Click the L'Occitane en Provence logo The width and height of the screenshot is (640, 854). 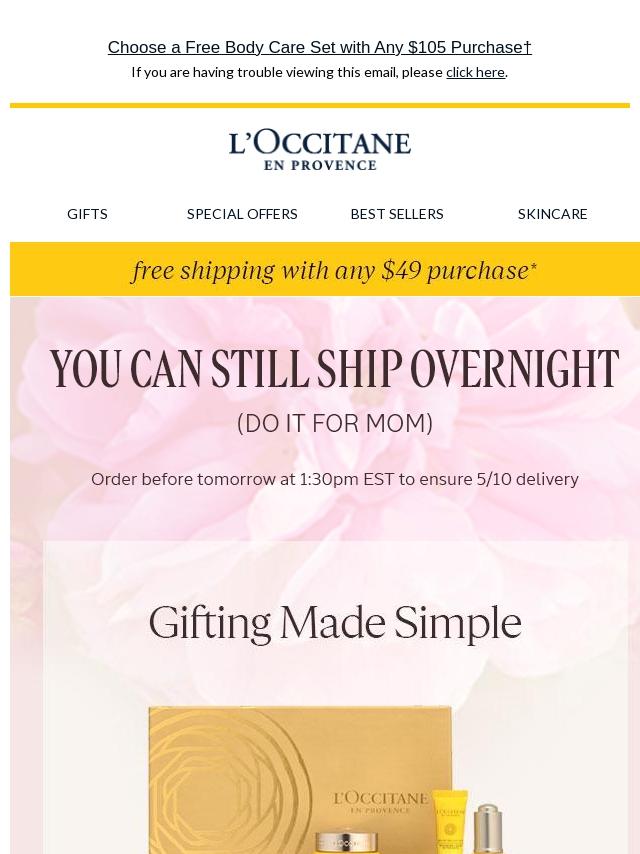tap(320, 150)
